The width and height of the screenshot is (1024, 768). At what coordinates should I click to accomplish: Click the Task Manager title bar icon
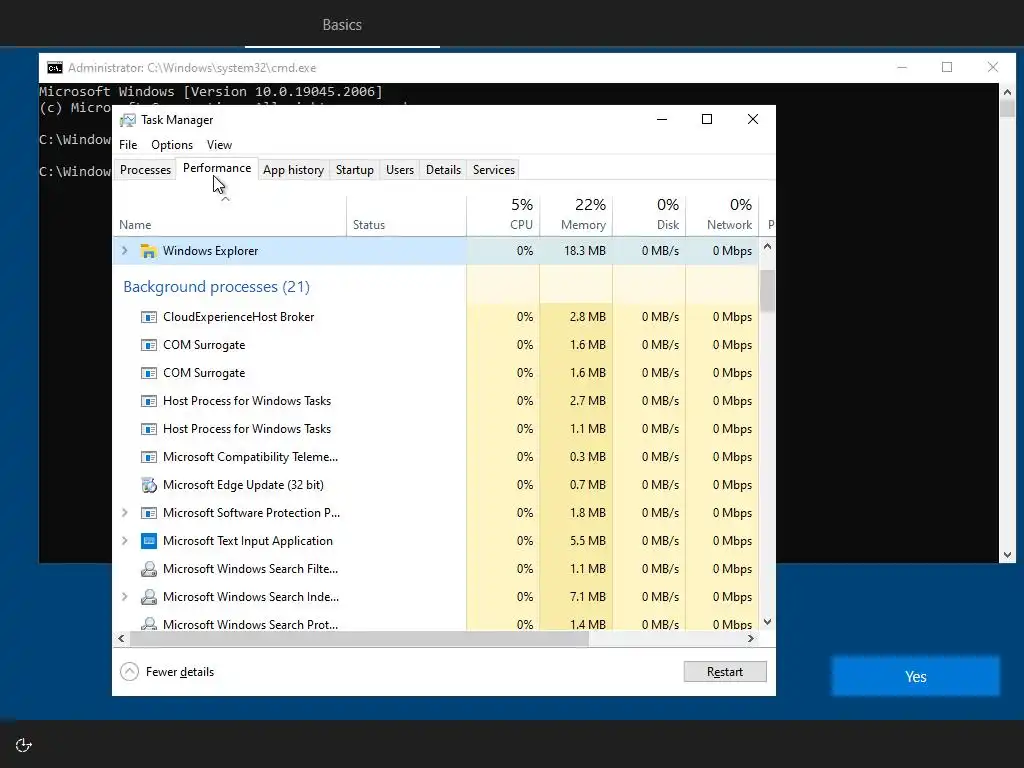point(128,120)
